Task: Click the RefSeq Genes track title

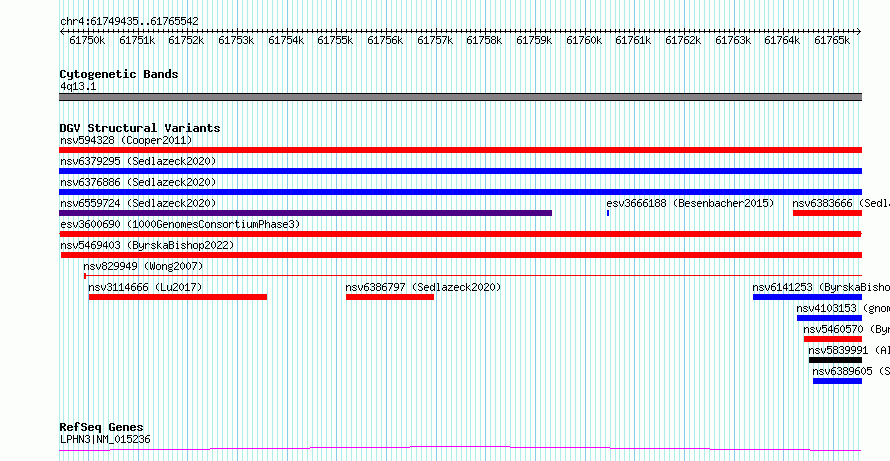Action: pos(102,427)
